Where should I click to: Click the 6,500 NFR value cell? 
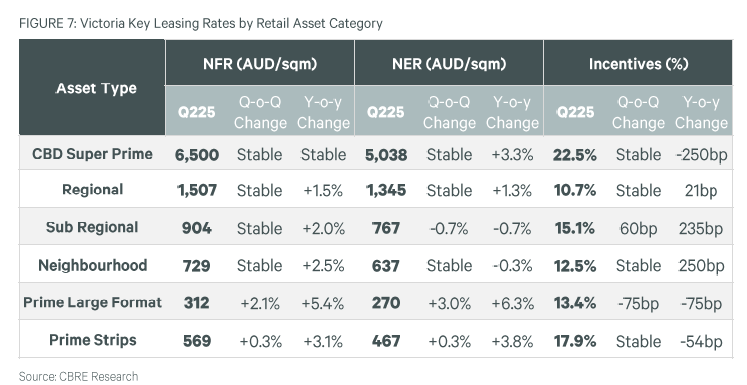(x=197, y=155)
